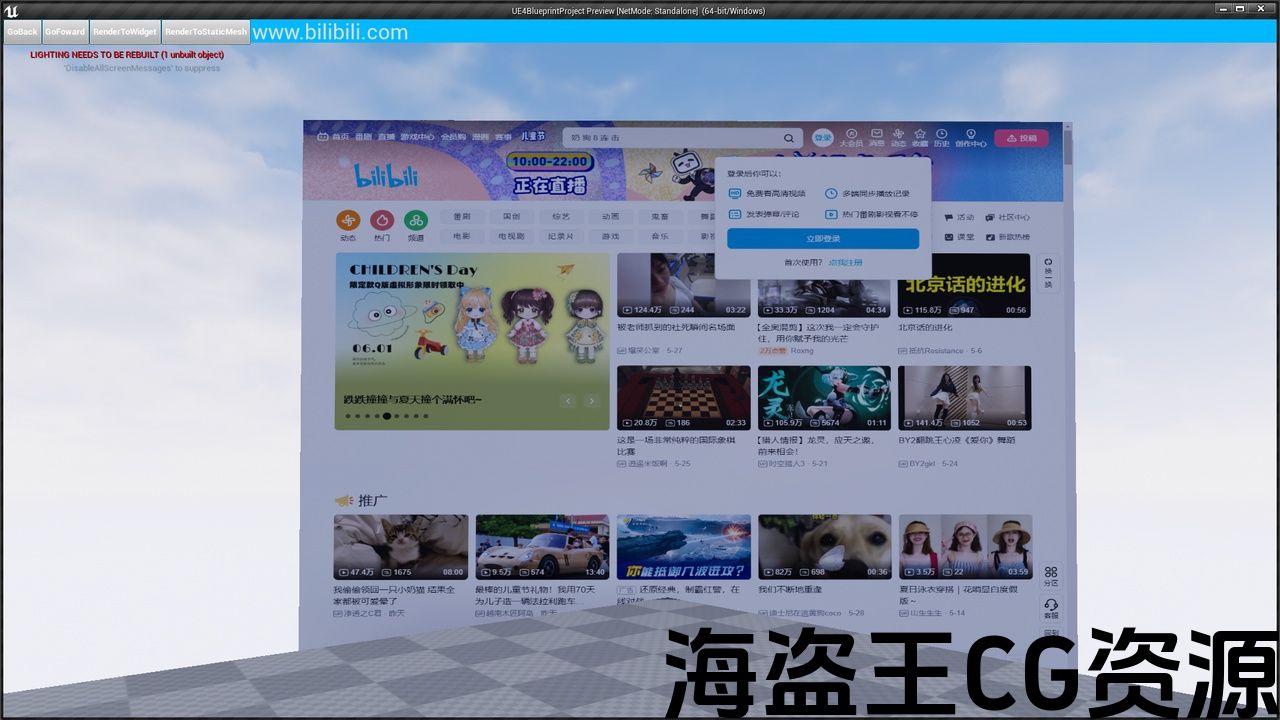
Task: Open the 热门 red flame icon
Action: click(x=382, y=221)
